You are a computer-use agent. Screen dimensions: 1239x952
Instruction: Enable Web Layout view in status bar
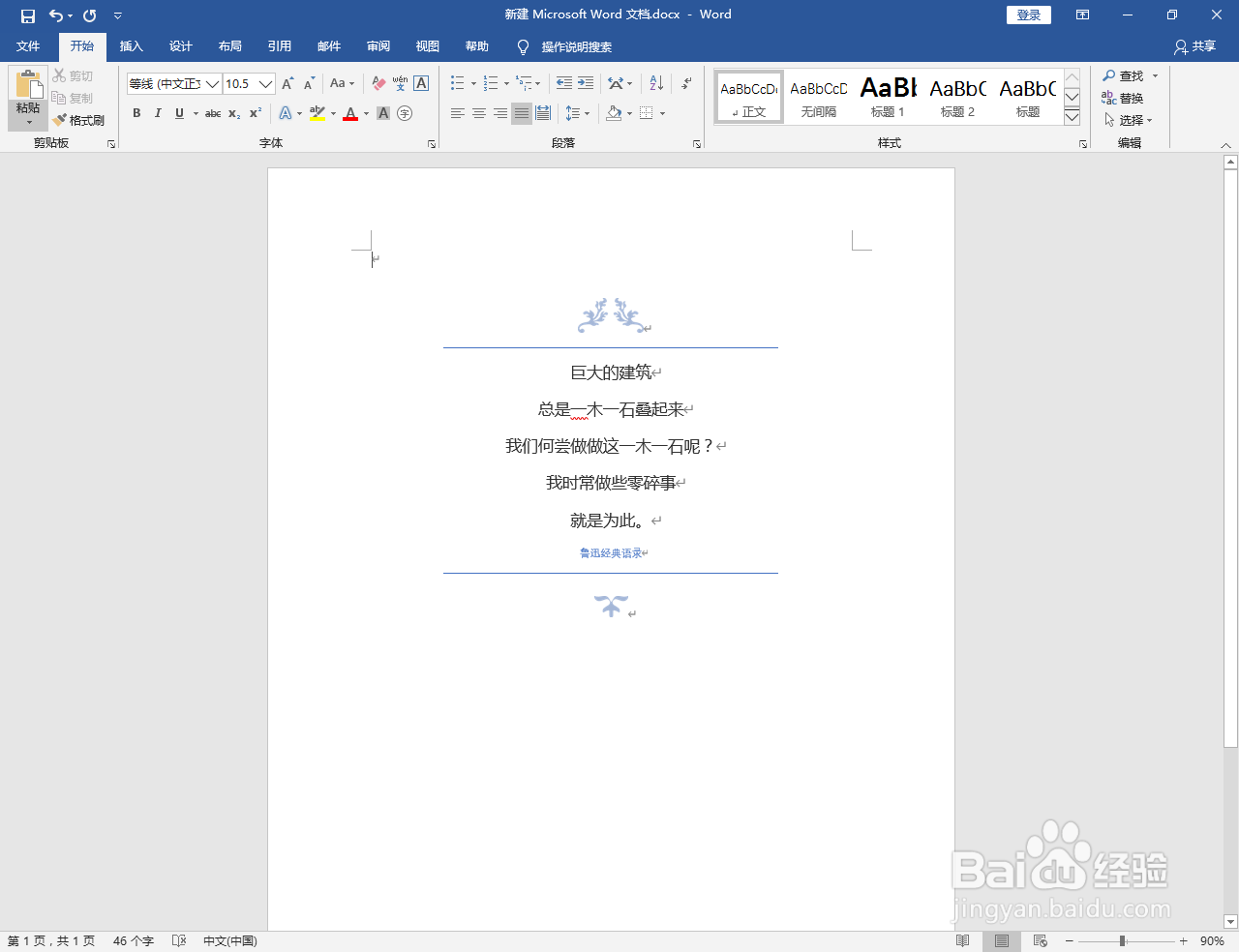pyautogui.click(x=1041, y=940)
